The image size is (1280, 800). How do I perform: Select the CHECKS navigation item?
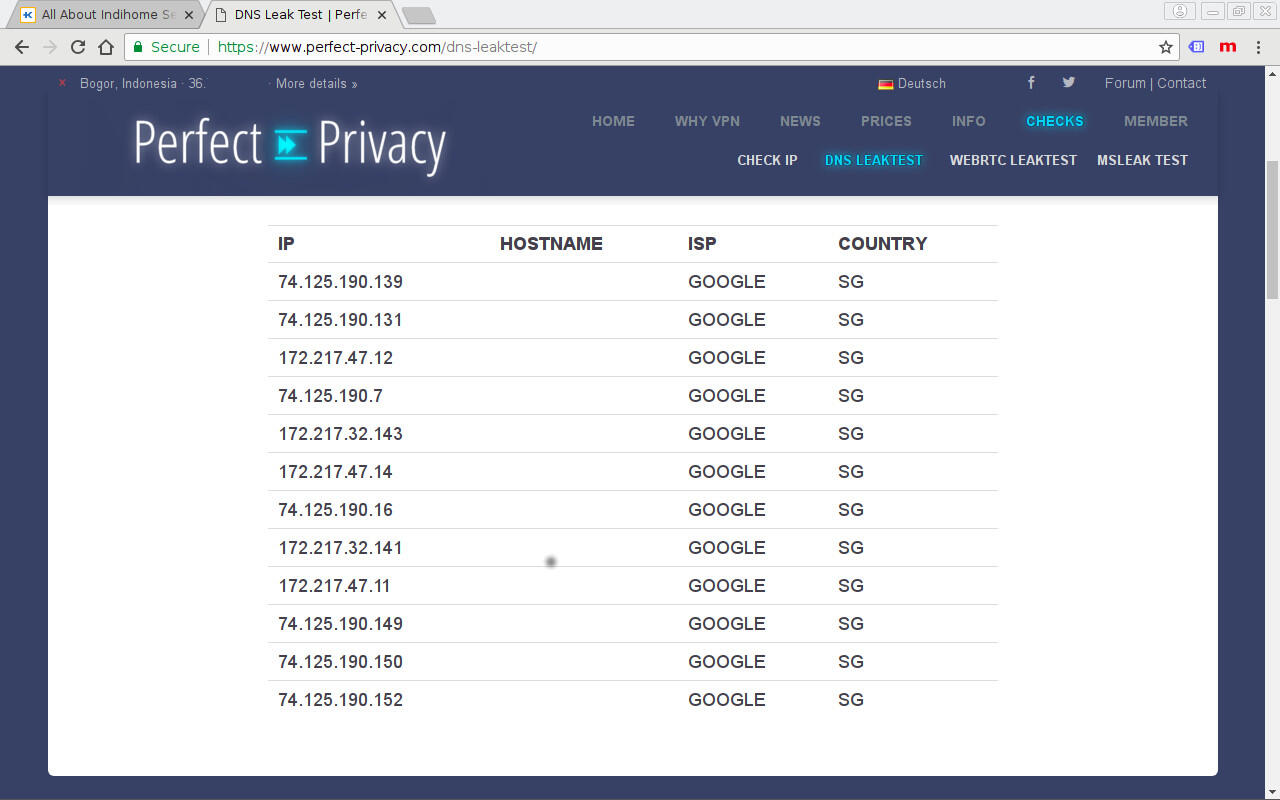[x=1055, y=121]
